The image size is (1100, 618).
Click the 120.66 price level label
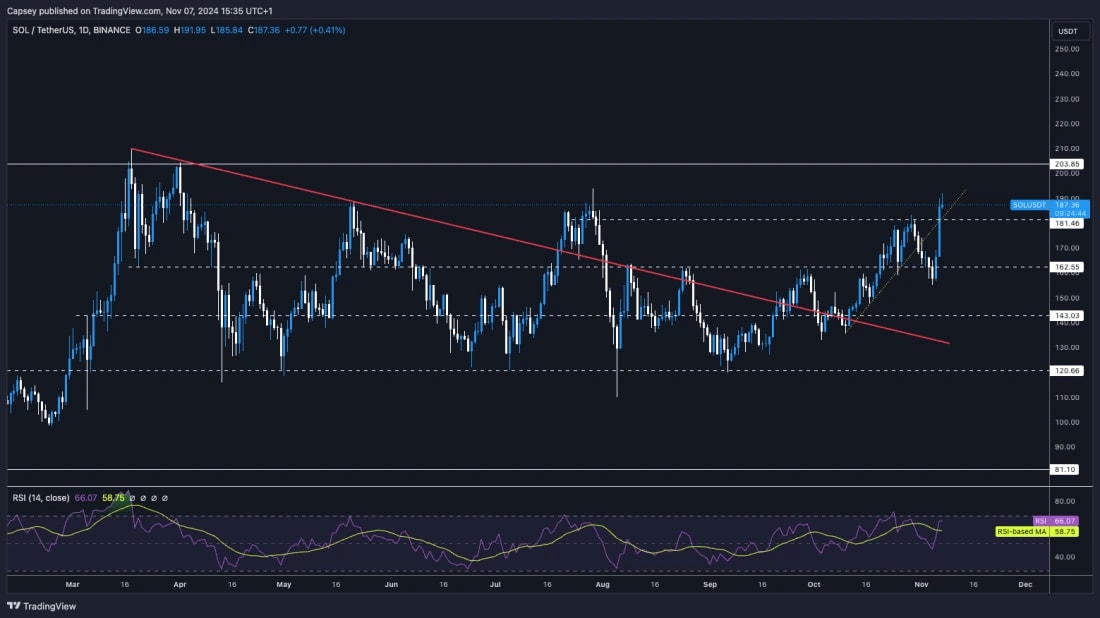1065,370
